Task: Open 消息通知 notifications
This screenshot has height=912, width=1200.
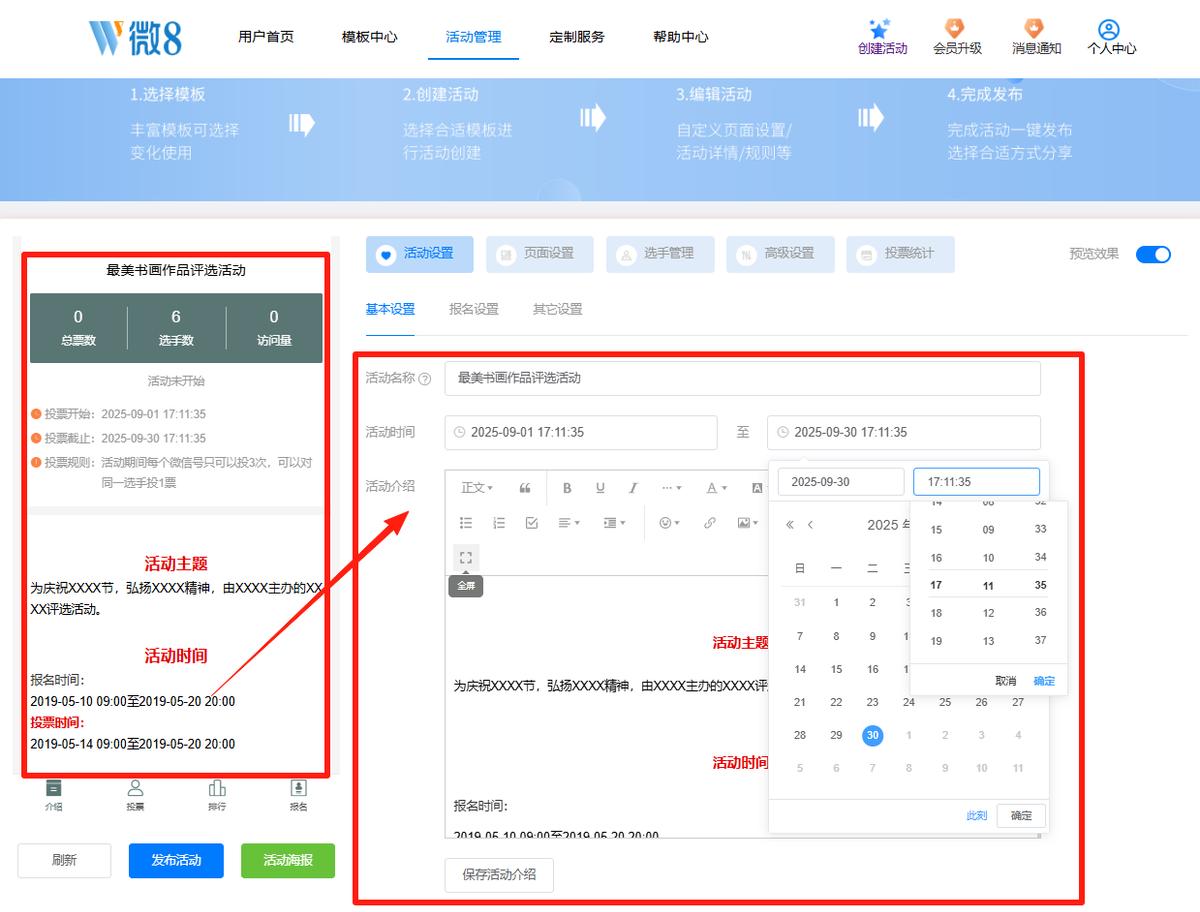Action: 1036,37
